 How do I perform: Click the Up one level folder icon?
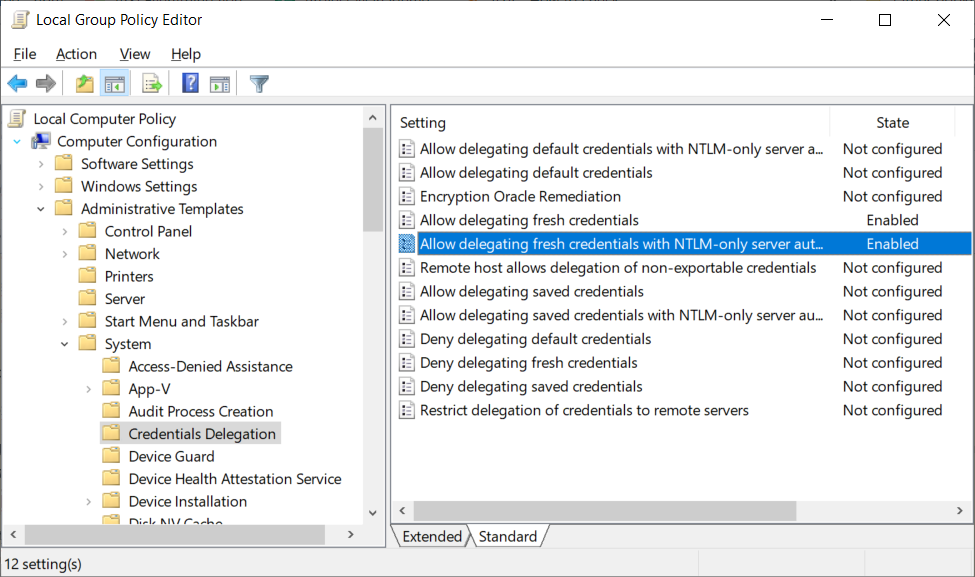[x=84, y=83]
